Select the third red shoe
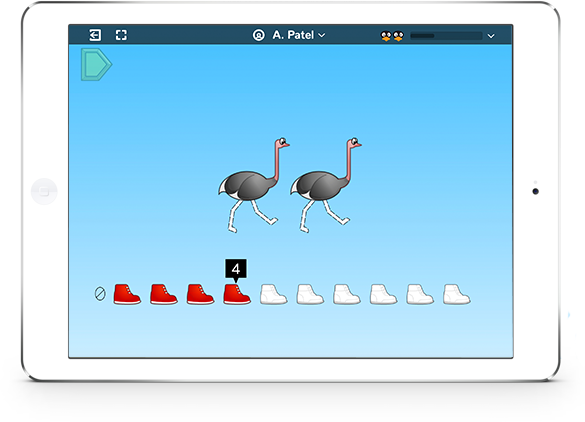This screenshot has height=422, width=585. coord(200,294)
